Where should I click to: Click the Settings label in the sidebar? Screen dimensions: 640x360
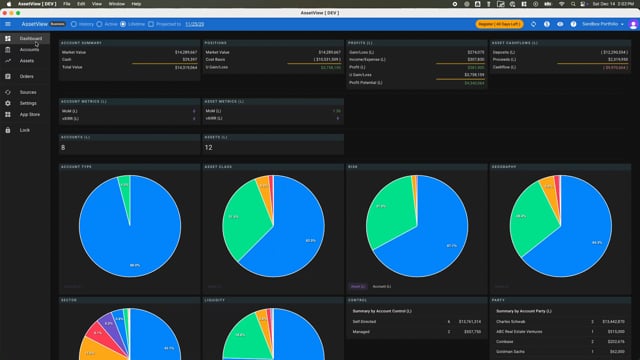click(x=28, y=103)
